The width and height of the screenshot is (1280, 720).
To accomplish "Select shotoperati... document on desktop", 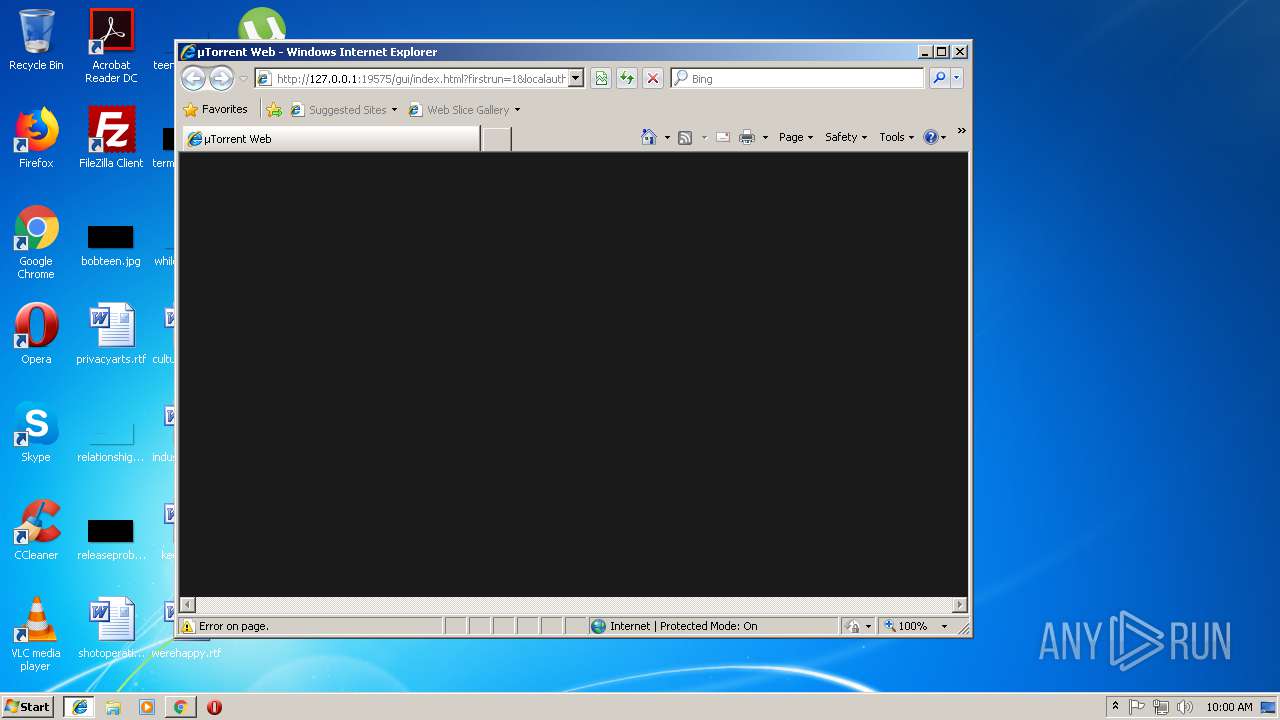I will [x=111, y=627].
